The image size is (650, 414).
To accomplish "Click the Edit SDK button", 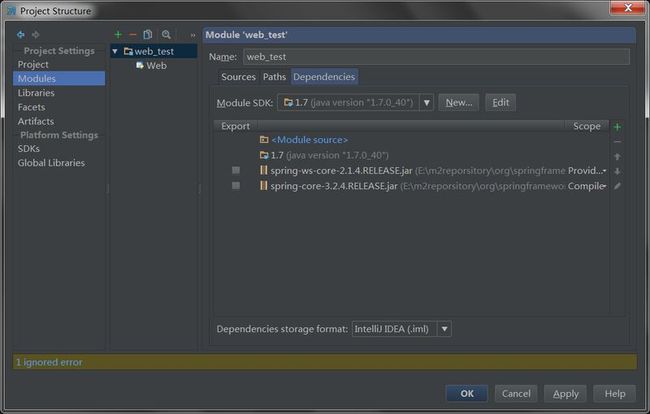I will 501,103.
